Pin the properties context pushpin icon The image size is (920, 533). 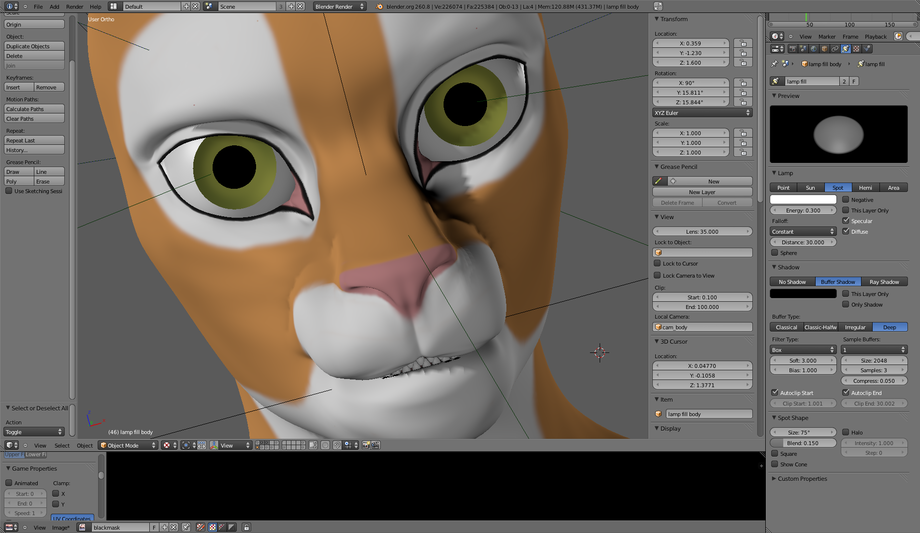[774, 63]
